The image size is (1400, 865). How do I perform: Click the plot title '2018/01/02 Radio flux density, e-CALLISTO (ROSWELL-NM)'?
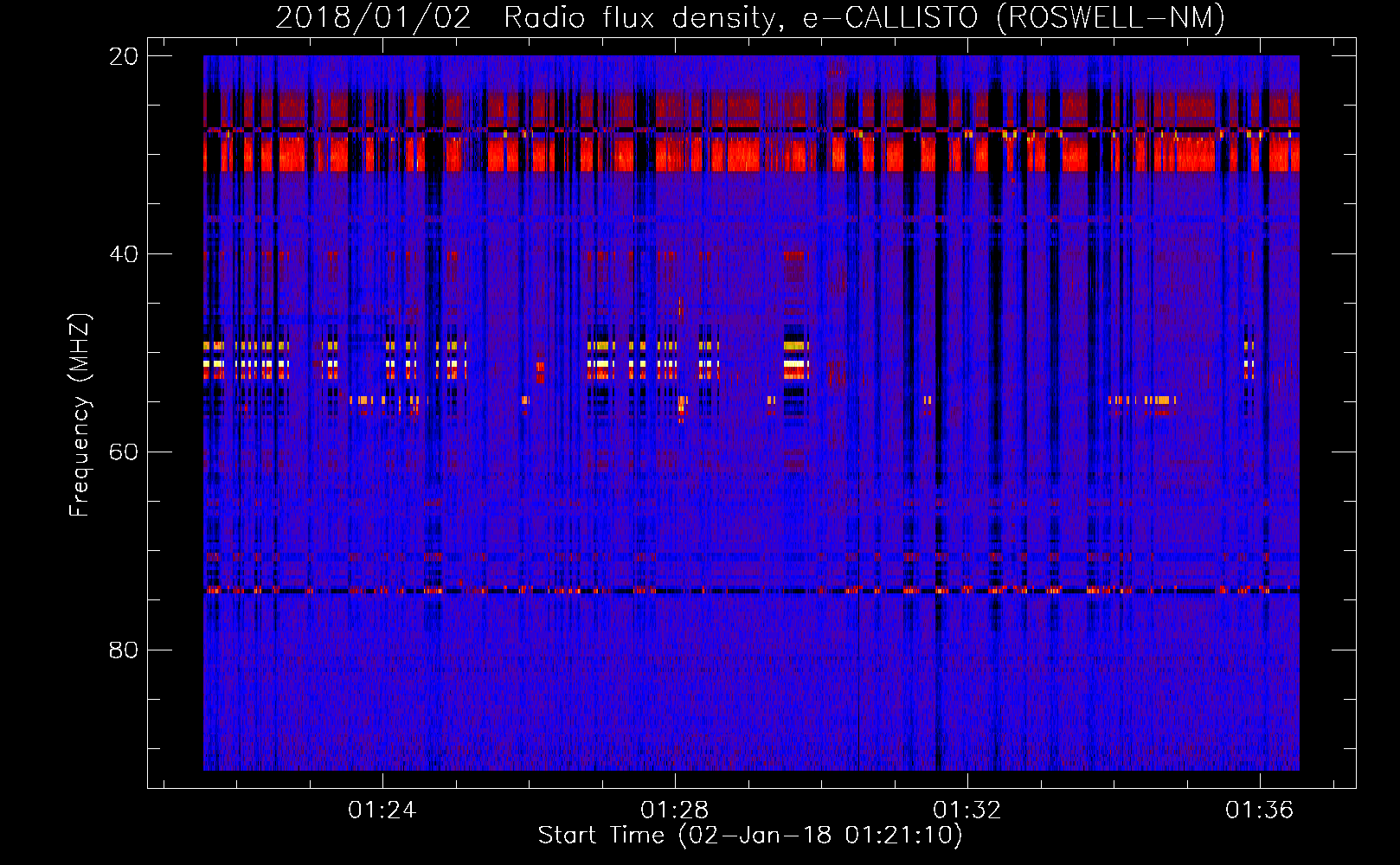750,17
